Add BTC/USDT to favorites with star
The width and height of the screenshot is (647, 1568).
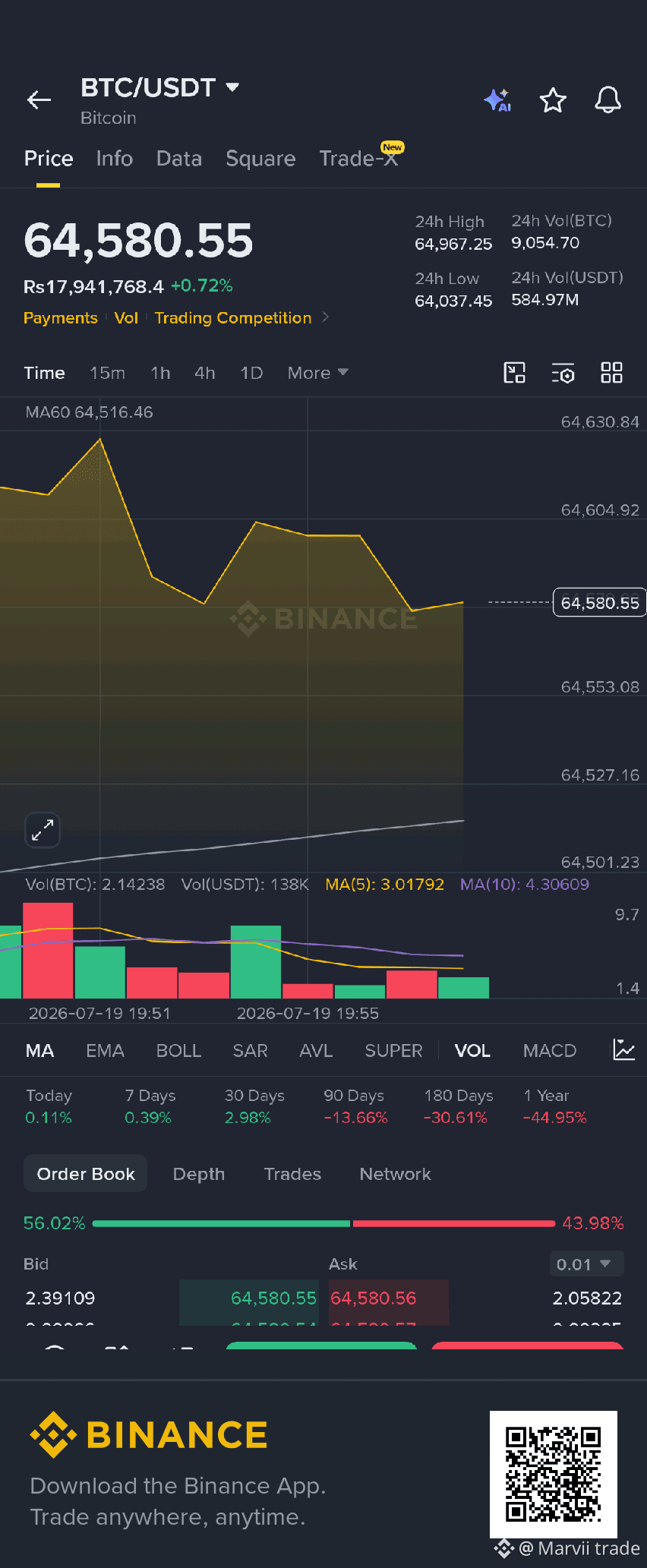pyautogui.click(x=553, y=99)
